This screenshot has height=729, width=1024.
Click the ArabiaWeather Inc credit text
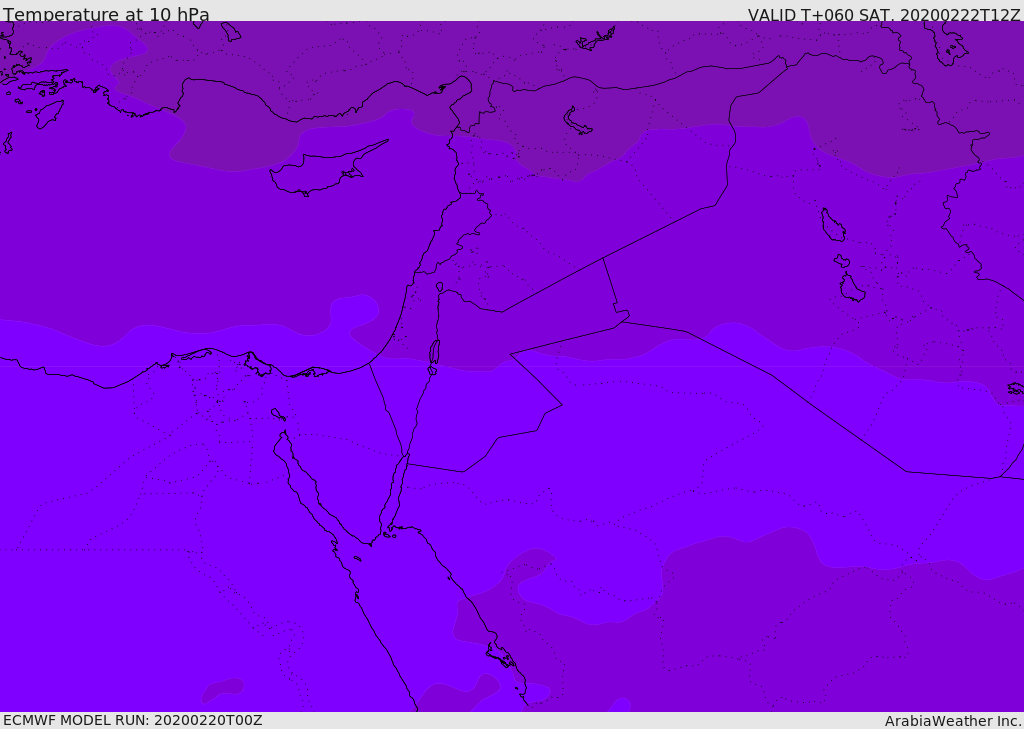point(953,721)
